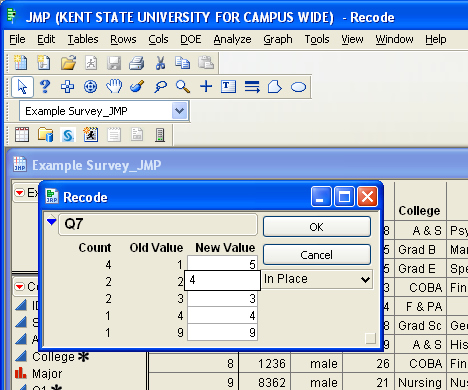The width and height of the screenshot is (468, 390).
Task: Open the File menu
Action: point(17,39)
